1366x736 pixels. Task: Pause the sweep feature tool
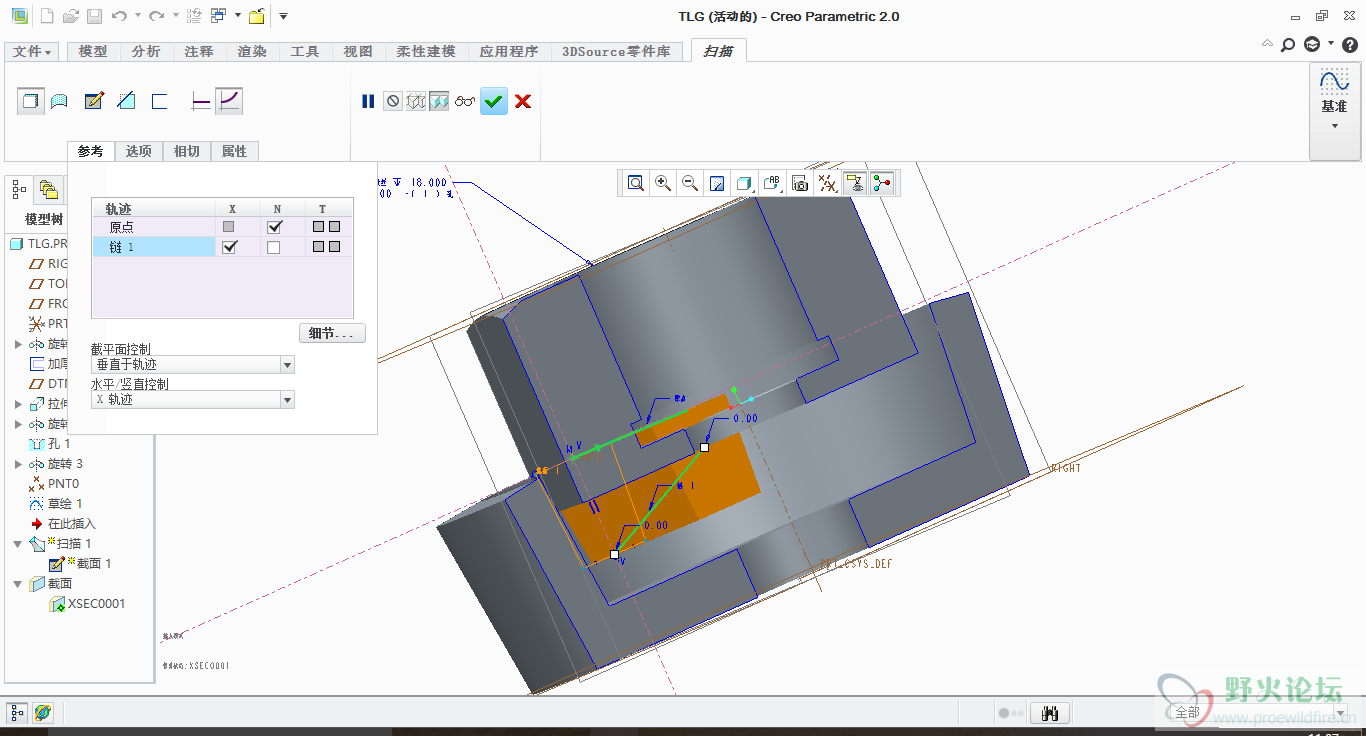[368, 101]
